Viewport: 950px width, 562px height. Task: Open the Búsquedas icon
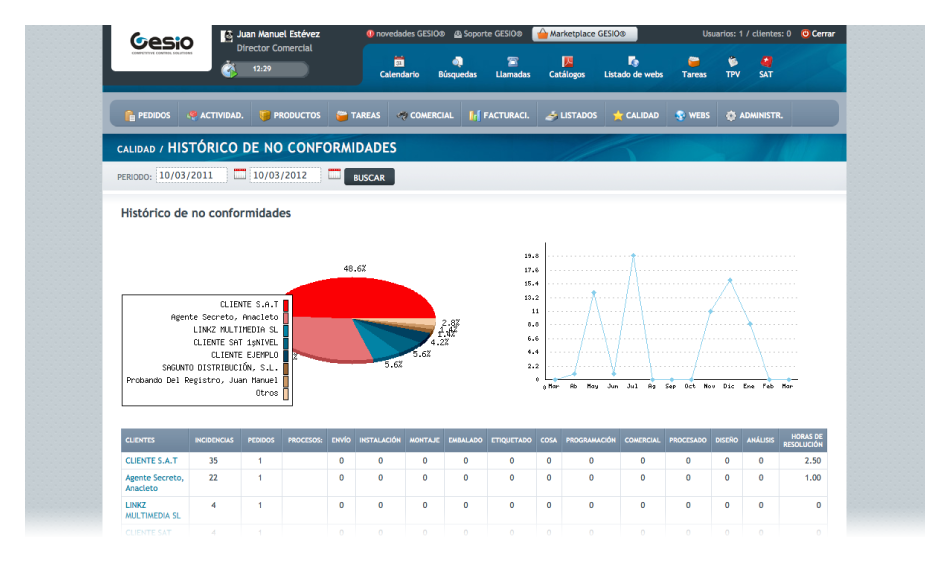click(457, 62)
